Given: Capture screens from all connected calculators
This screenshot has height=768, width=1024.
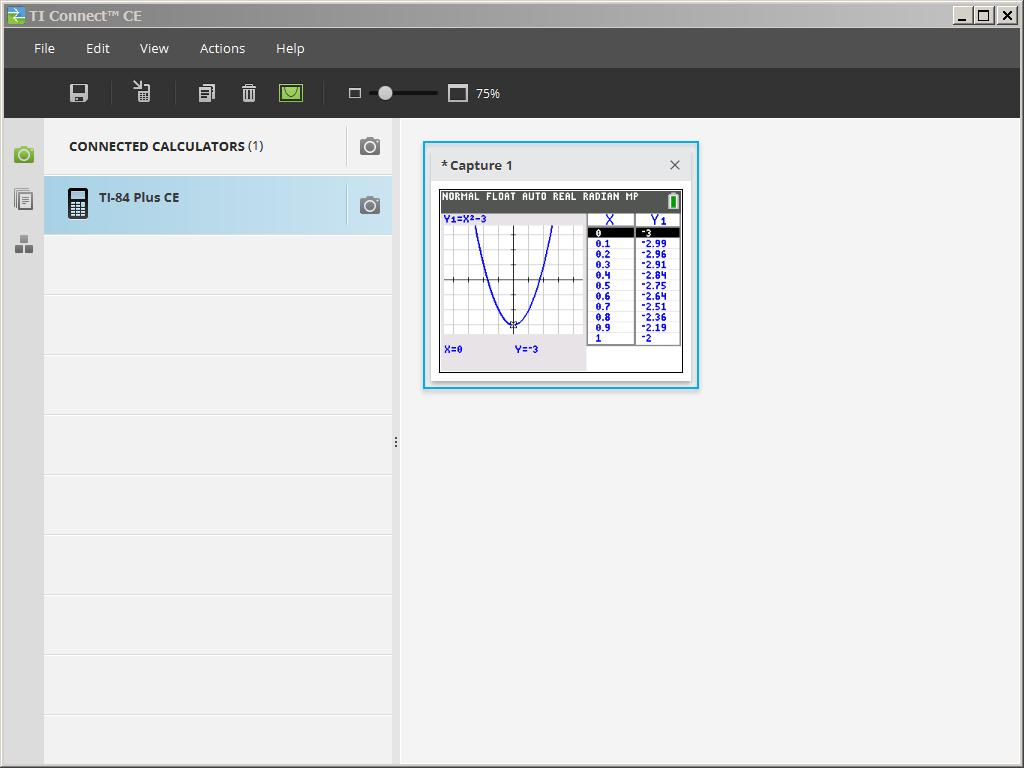Looking at the screenshot, I should point(370,146).
